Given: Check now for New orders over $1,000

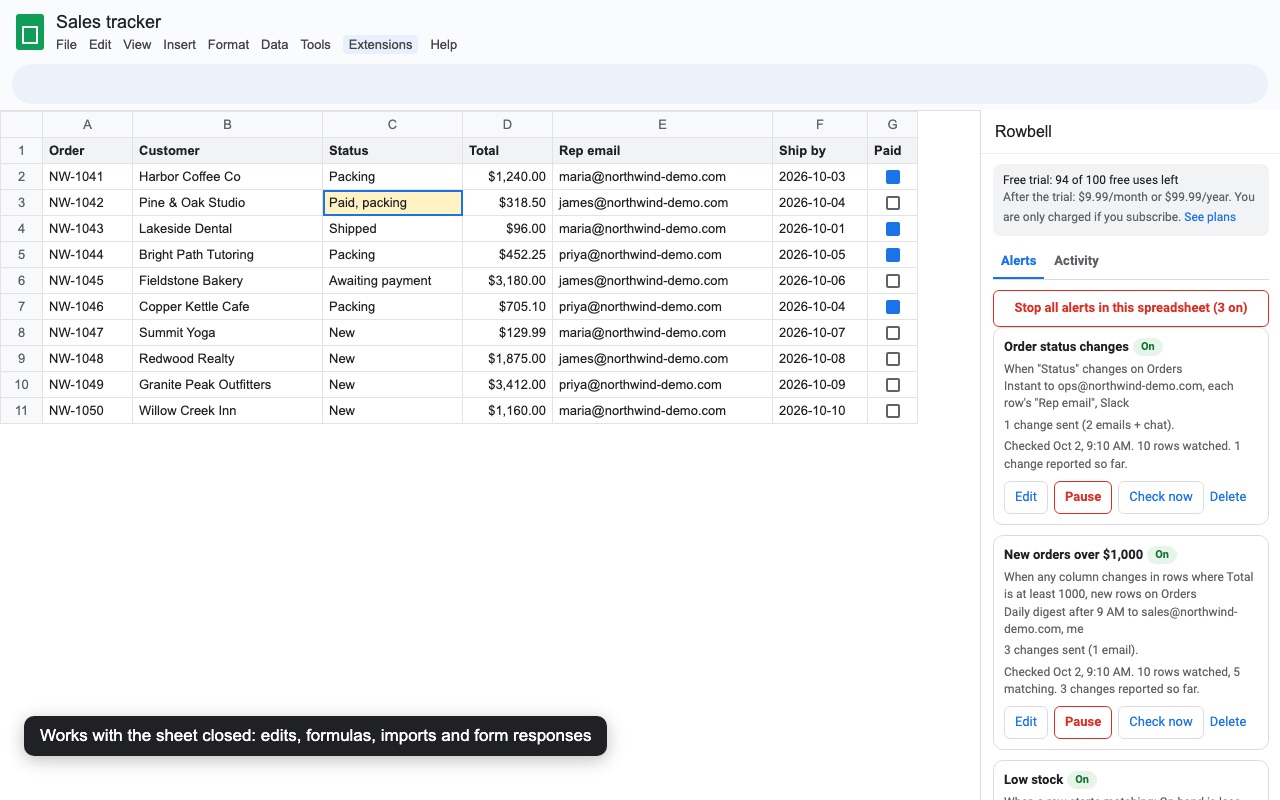Looking at the screenshot, I should [1161, 722].
